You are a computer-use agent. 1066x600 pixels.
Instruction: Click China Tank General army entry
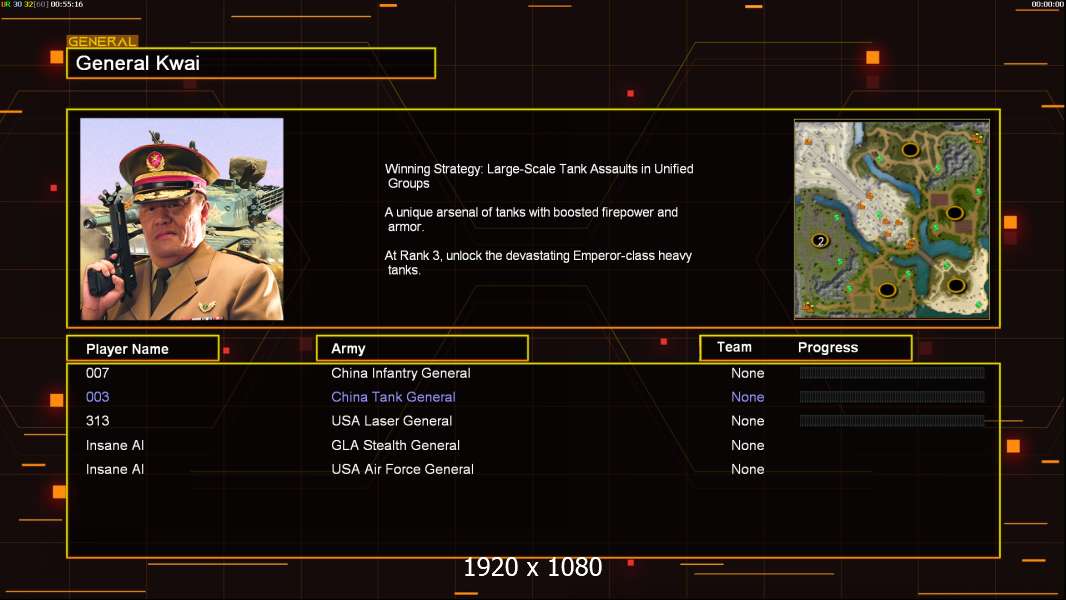[x=393, y=397]
